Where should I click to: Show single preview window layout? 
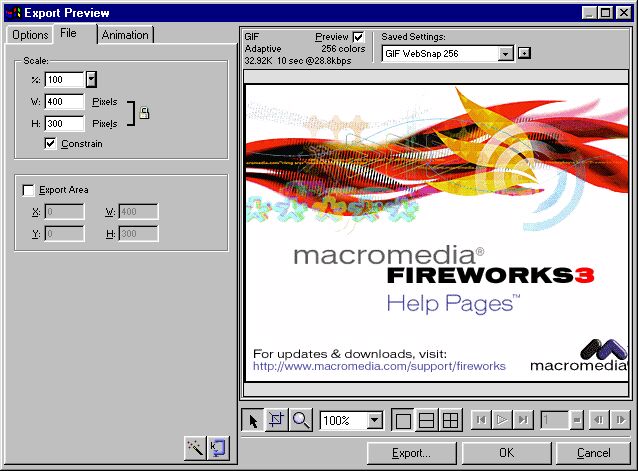[x=403, y=420]
